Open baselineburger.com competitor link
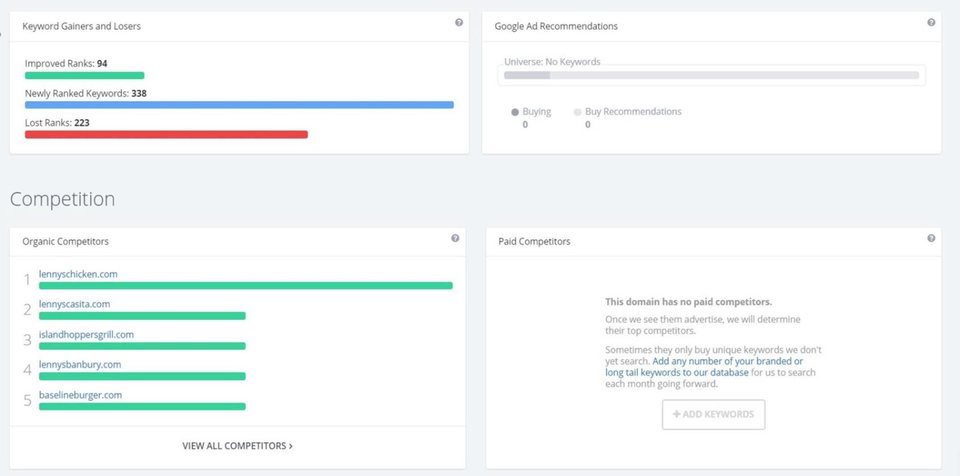This screenshot has width=960, height=476. point(80,395)
